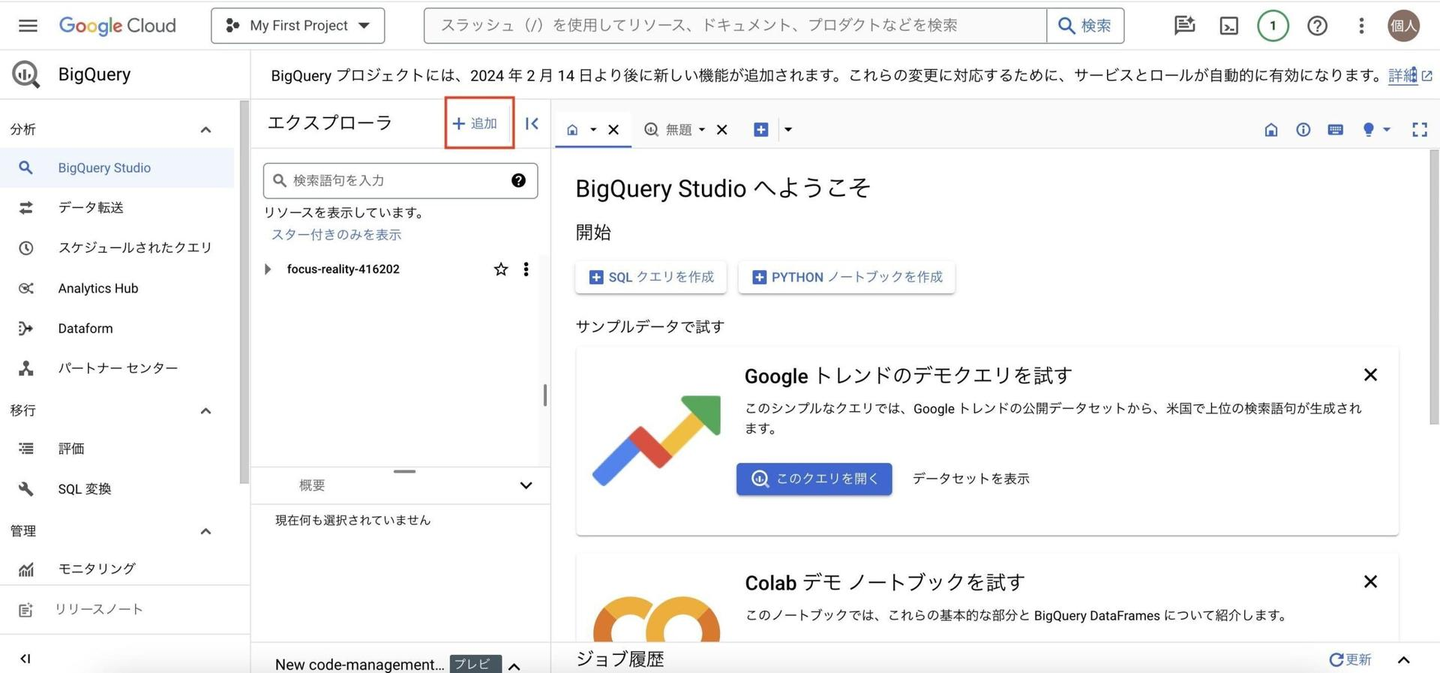Open the Gemini chat assistant icon
Image resolution: width=1440 pixels, height=673 pixels.
[x=1184, y=26]
